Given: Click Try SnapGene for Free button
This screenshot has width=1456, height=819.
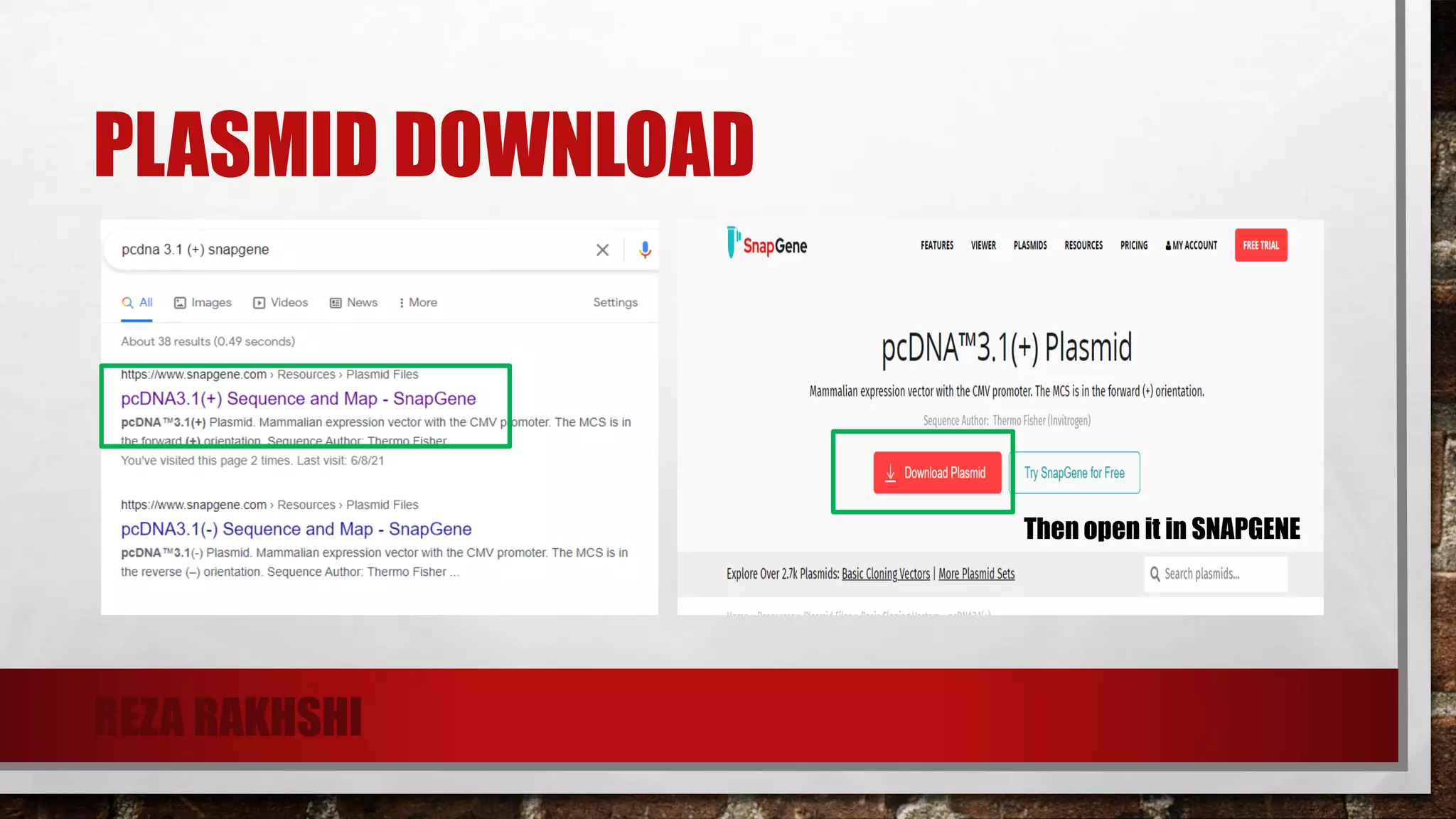Looking at the screenshot, I should pyautogui.click(x=1074, y=473).
